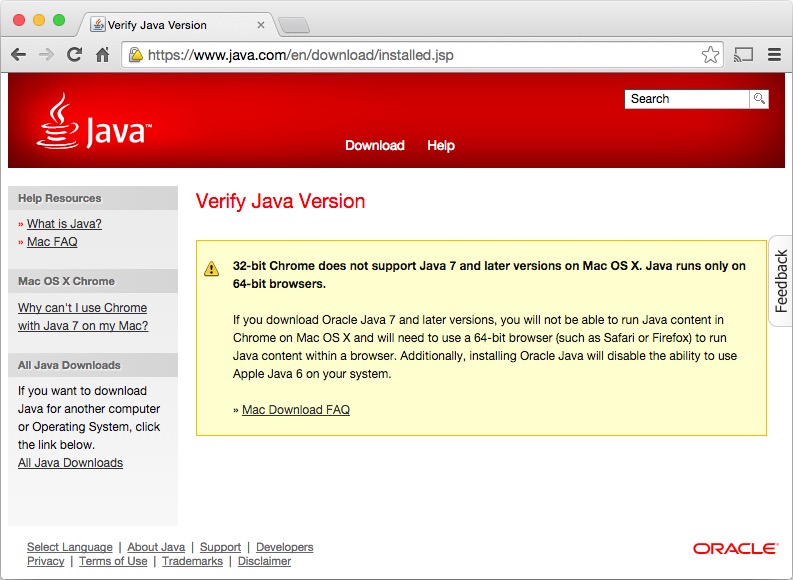The width and height of the screenshot is (793, 580).
Task: Click the browser forward arrow
Action: pos(47,55)
